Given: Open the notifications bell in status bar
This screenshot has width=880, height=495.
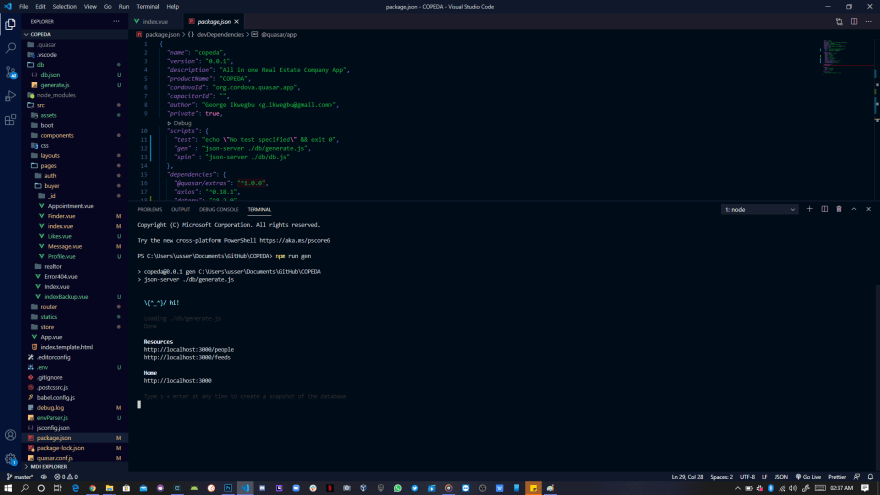Looking at the screenshot, I should pos(870,476).
